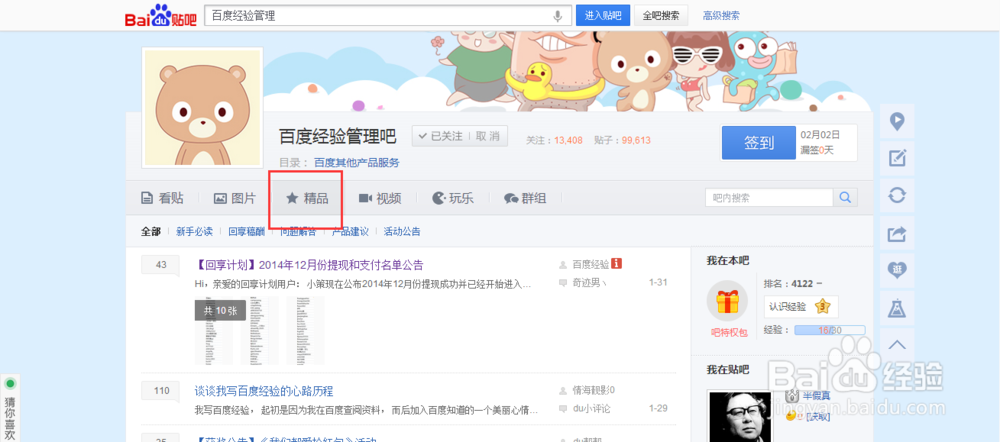Click the user portrait under 我在贴吧
The height and width of the screenshot is (442, 1000).
point(740,415)
